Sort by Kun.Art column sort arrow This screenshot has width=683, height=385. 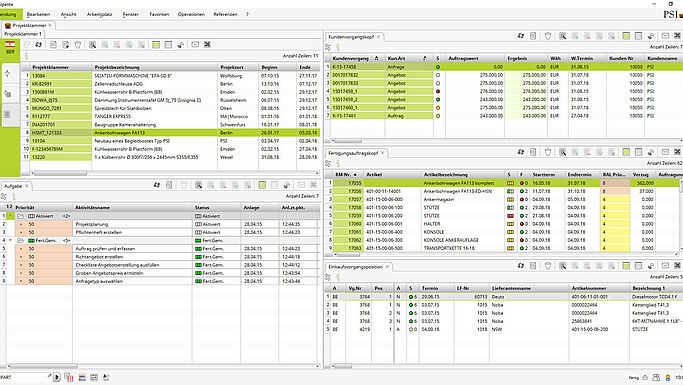pyautogui.click(x=425, y=58)
